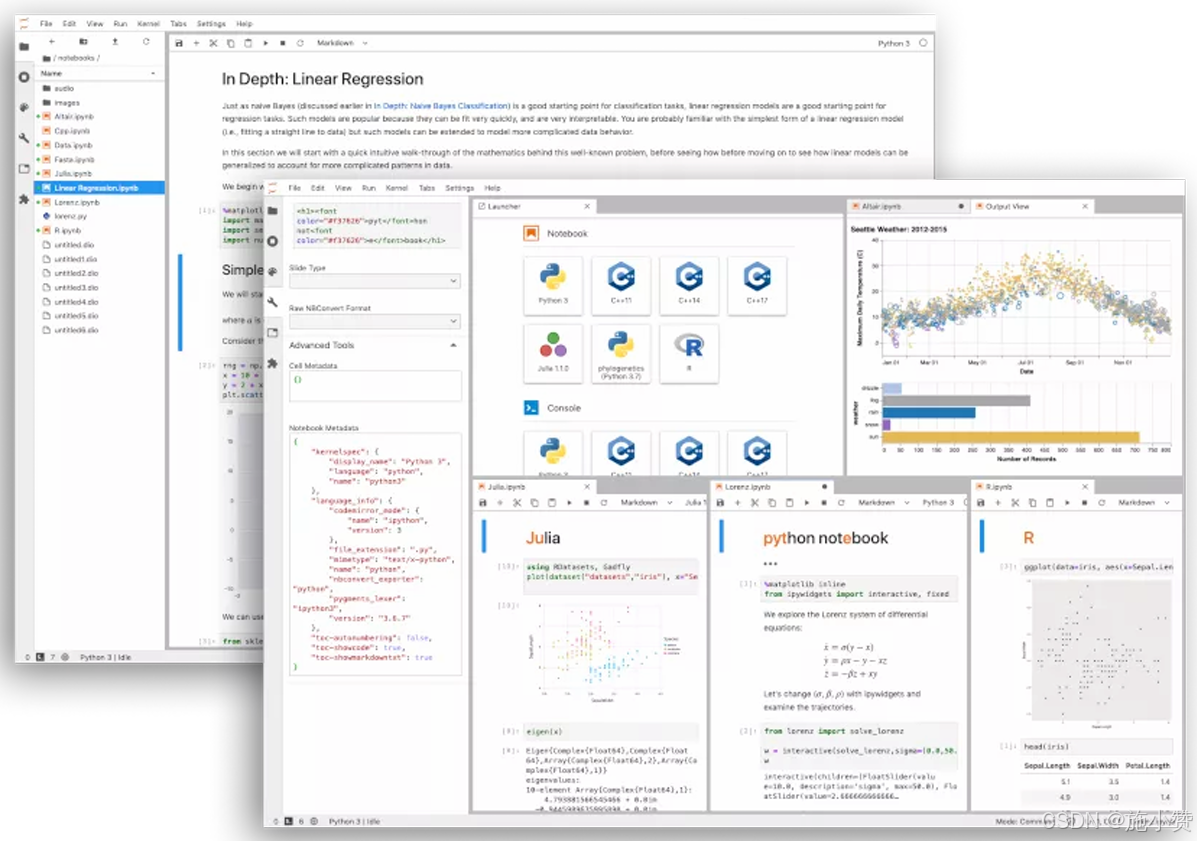Open In Depth: Naive Bayes Classification link
This screenshot has width=1197, height=841.
442,106
